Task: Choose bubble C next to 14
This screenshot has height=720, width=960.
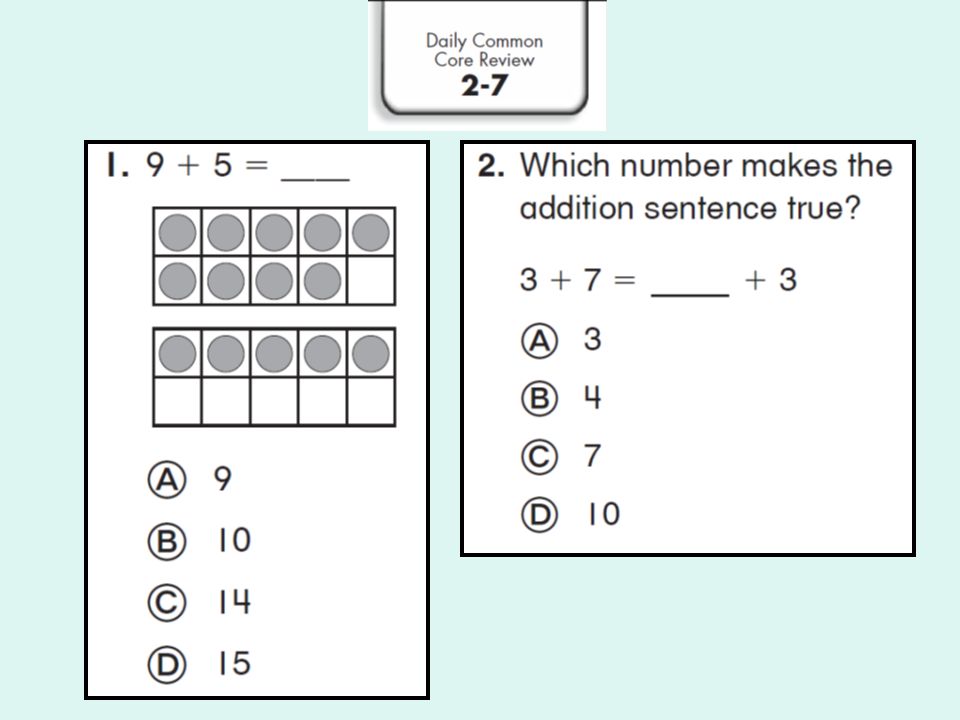Action: tap(167, 602)
